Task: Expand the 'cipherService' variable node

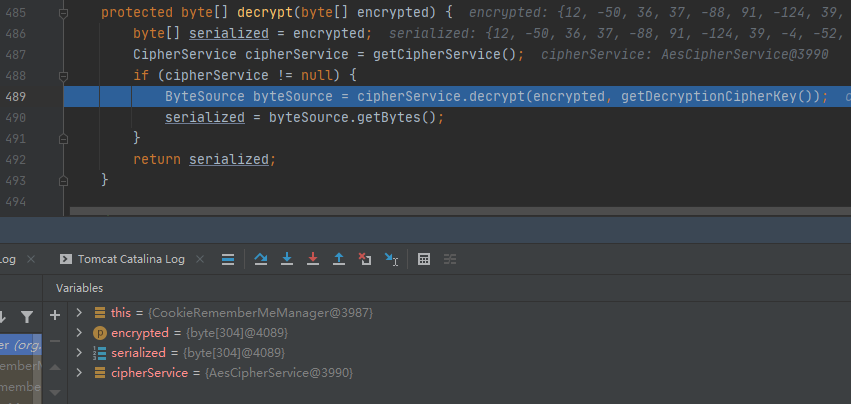Action: coord(80,373)
